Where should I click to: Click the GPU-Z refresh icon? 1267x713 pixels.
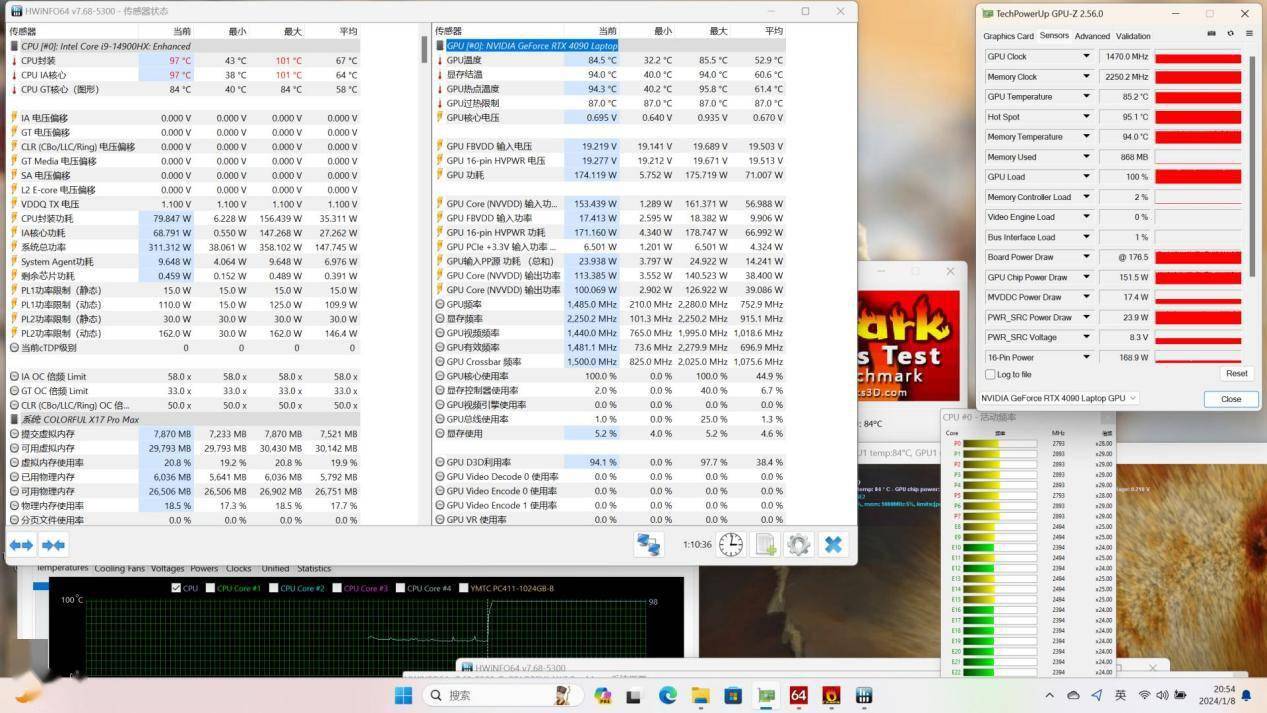1231,35
